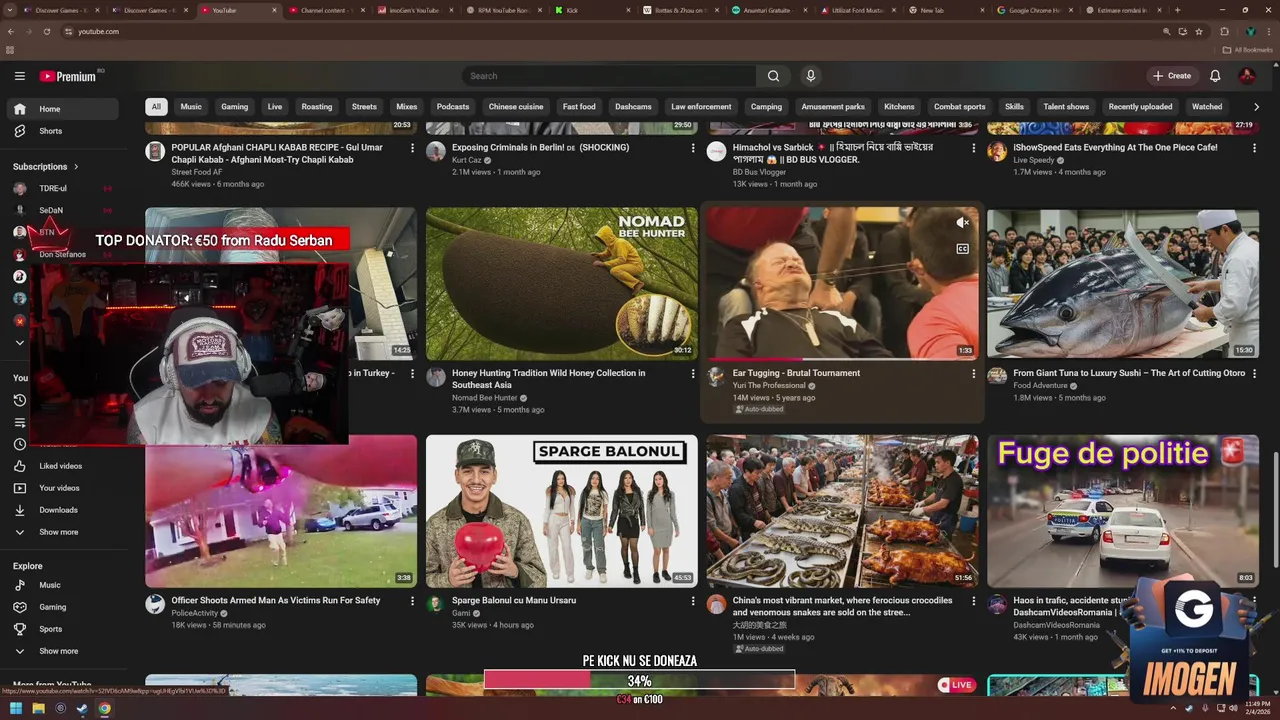Open Downloads in sidebar
Viewport: 1280px width, 720px height.
60,510
